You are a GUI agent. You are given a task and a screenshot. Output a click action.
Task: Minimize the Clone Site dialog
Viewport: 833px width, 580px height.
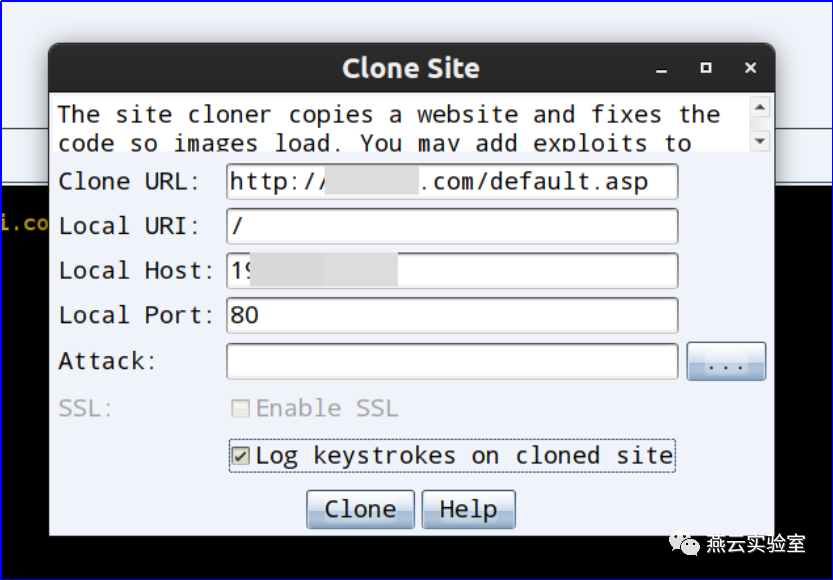(661, 69)
